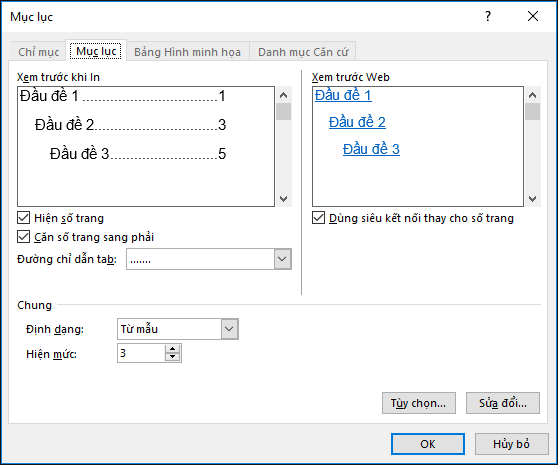
Task: Click down arrow in print preview scrollbar
Action: [x=284, y=199]
